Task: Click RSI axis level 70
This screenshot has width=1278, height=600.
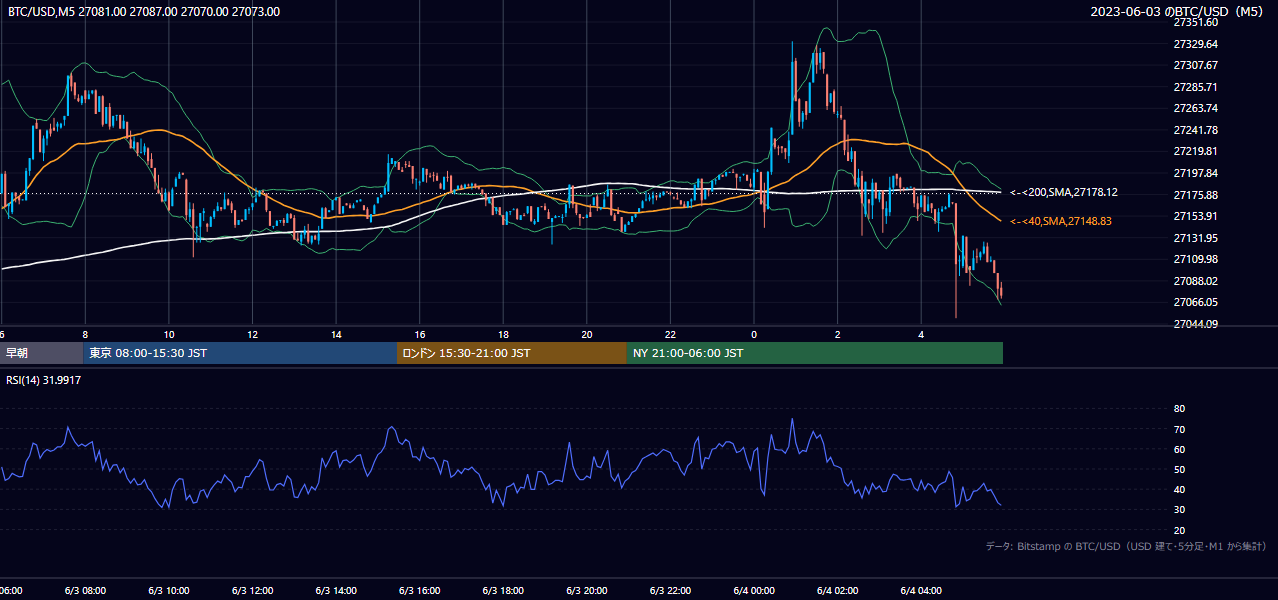Action: (x=1179, y=430)
